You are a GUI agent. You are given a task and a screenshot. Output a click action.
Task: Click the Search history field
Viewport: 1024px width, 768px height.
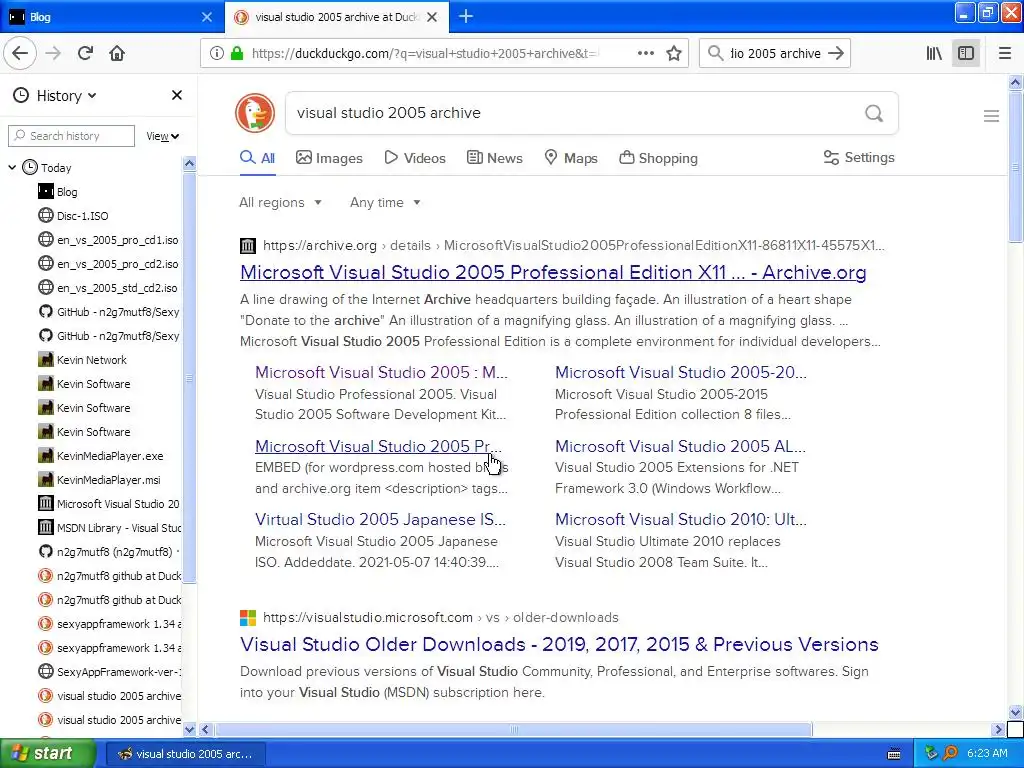(71, 136)
